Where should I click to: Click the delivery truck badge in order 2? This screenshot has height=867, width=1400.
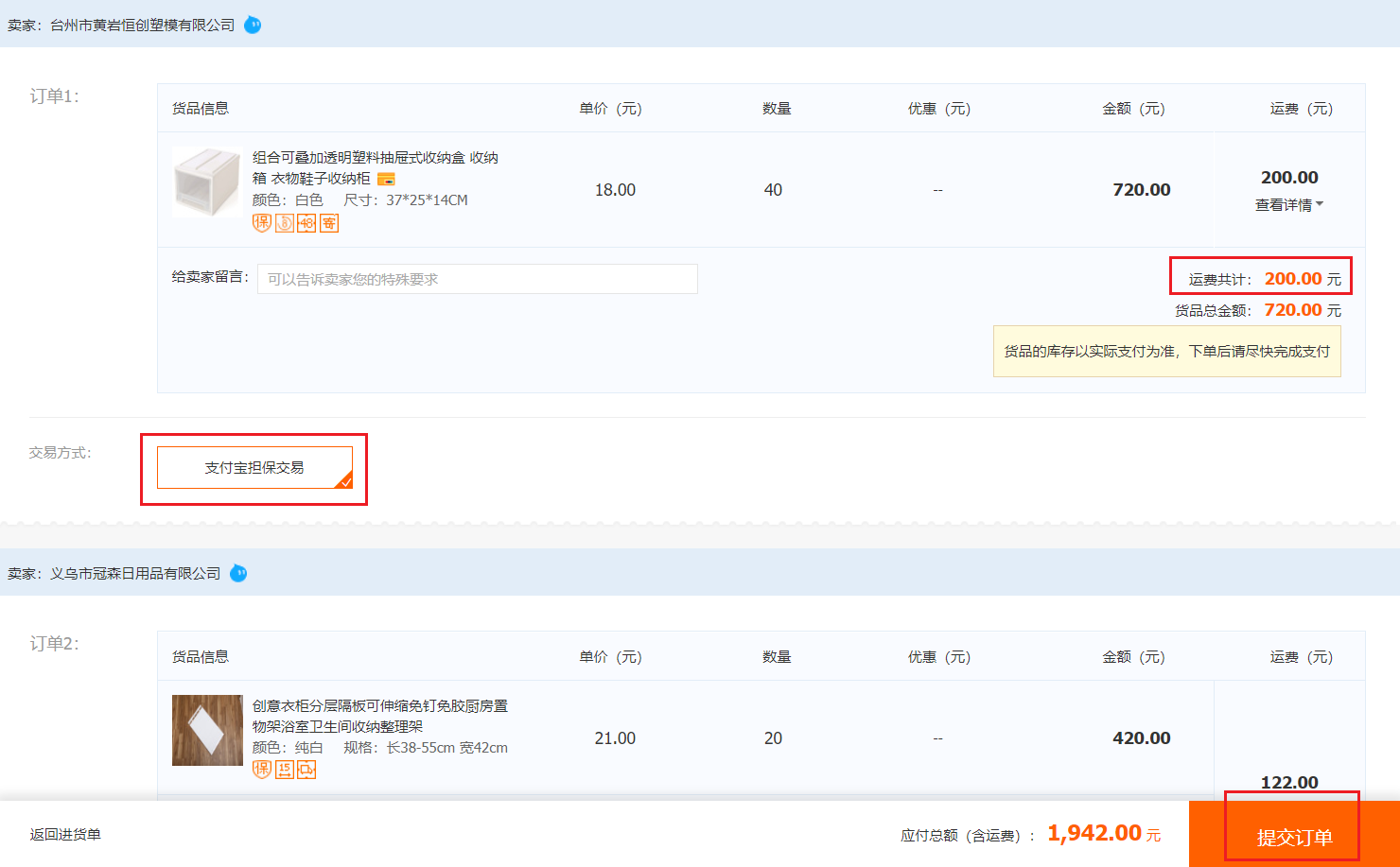pyautogui.click(x=306, y=770)
